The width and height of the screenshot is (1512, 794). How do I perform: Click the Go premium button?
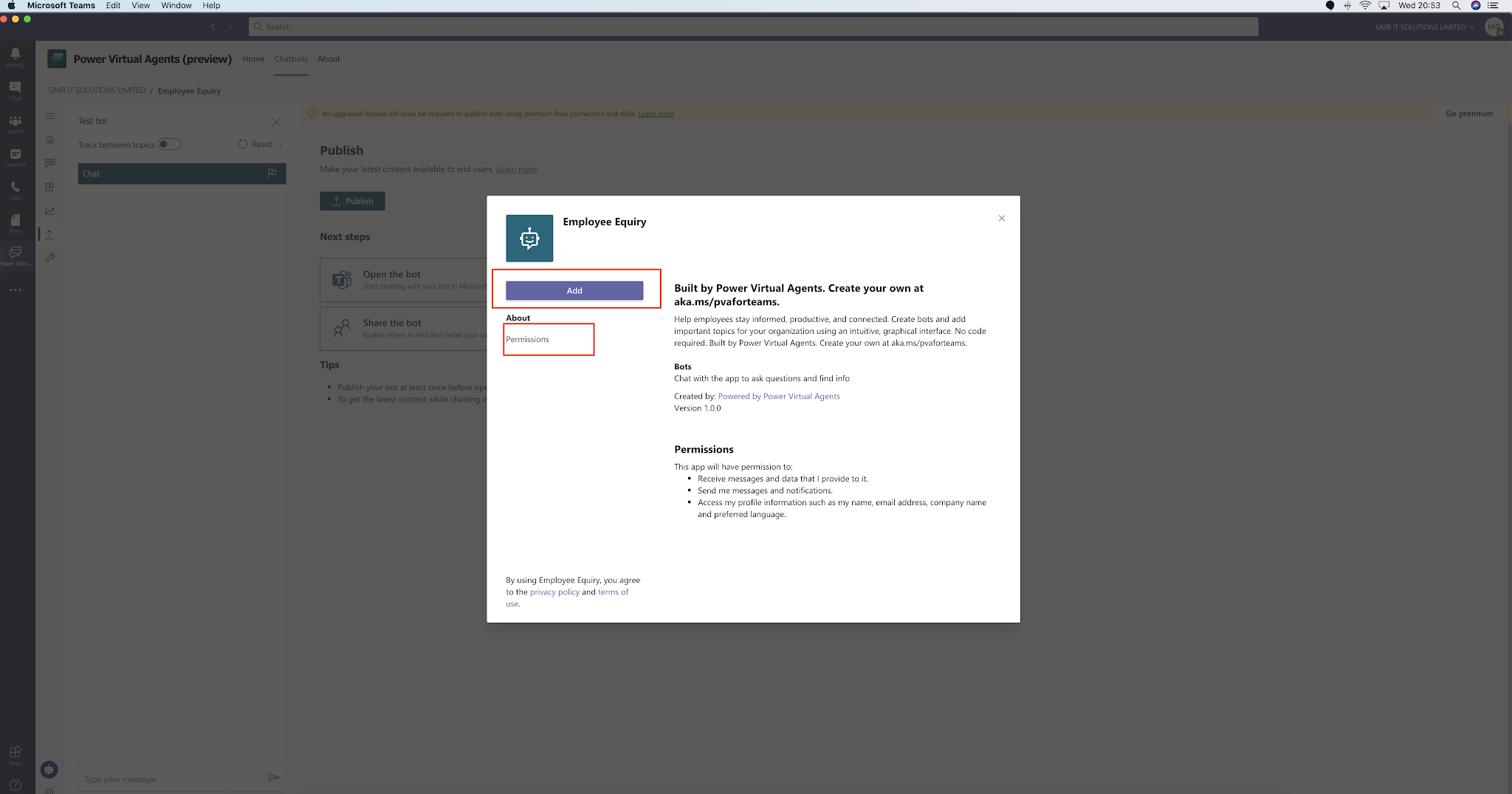[x=1468, y=114]
